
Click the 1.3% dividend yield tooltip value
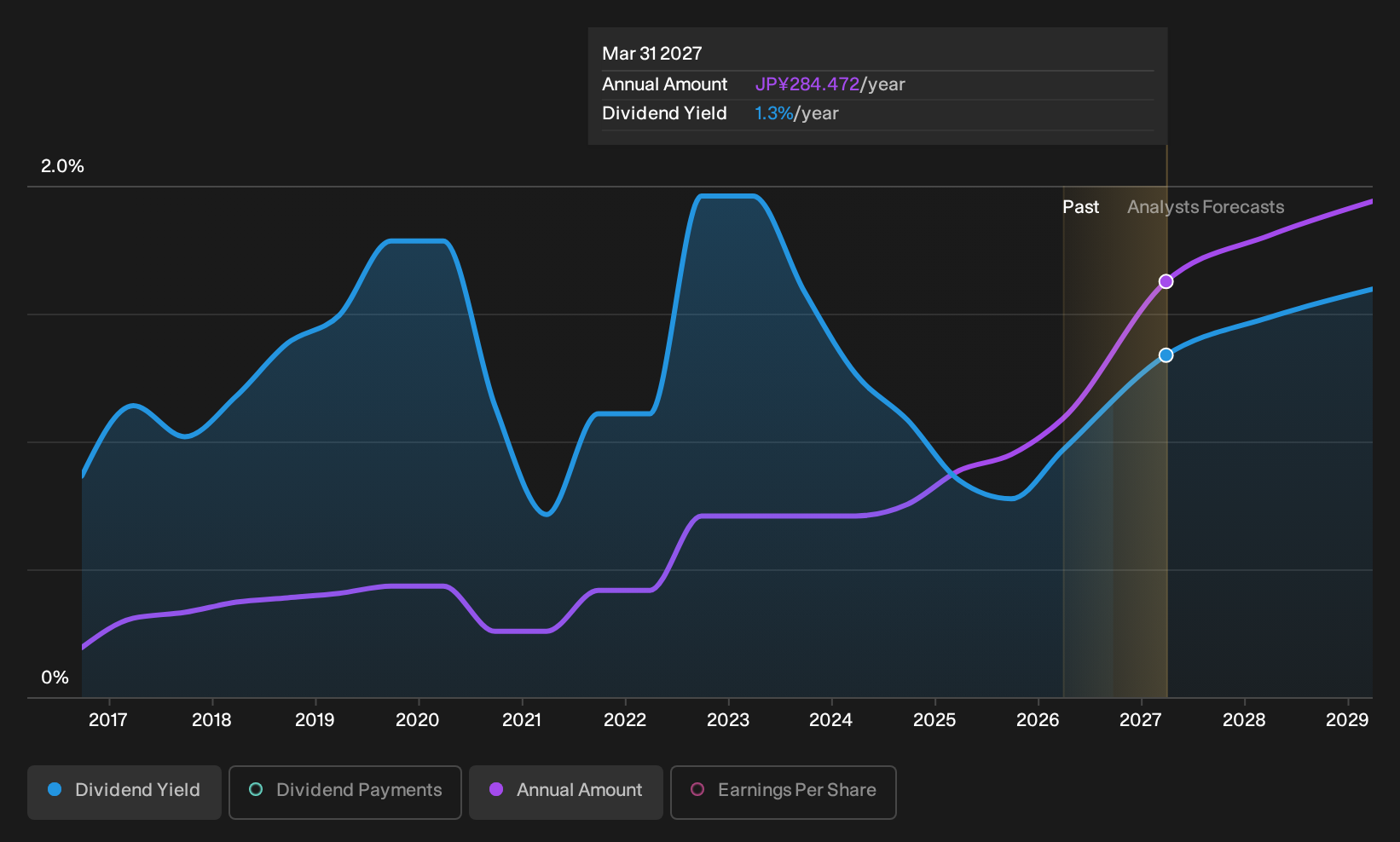tap(774, 113)
